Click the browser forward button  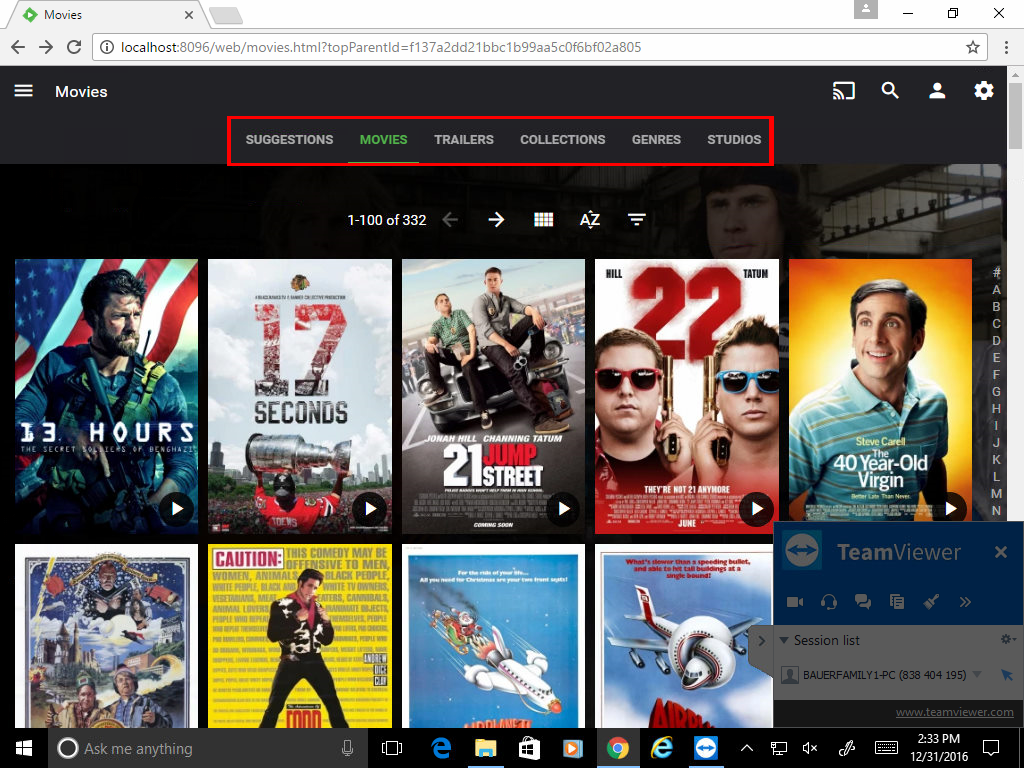(46, 47)
